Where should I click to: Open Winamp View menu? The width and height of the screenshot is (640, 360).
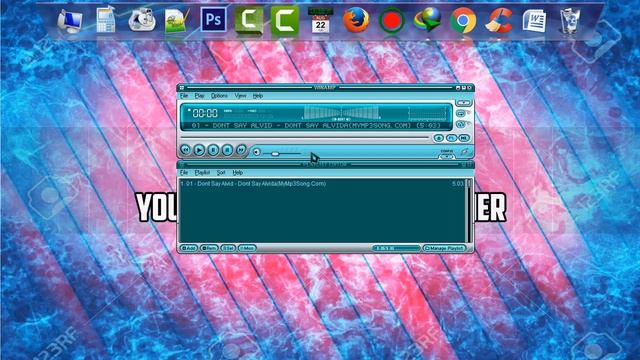(240, 96)
